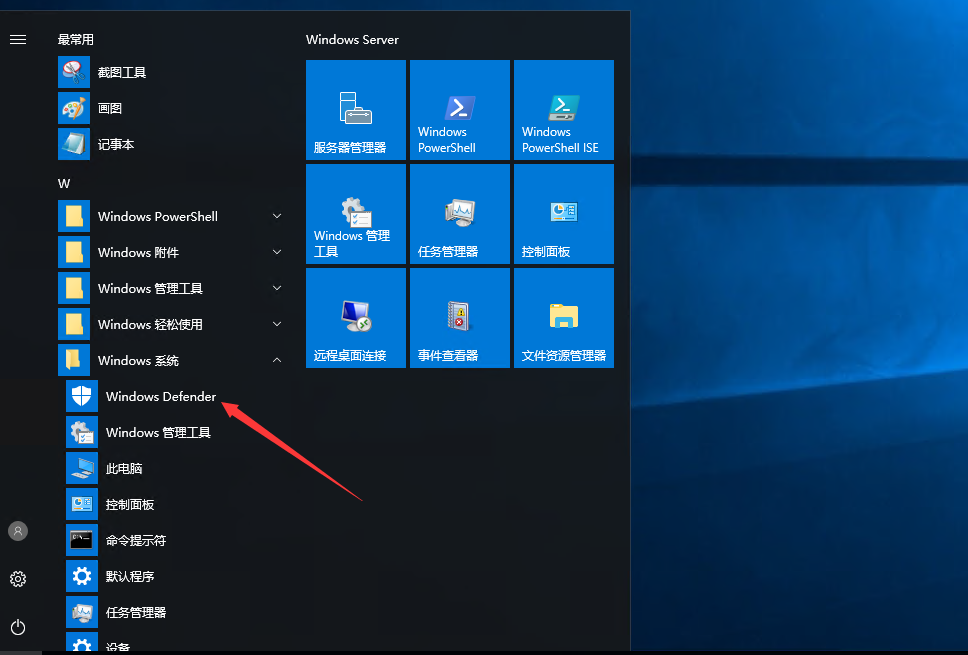This screenshot has height=655, width=968.
Task: Jump to letter index via the W header
Action: [x=64, y=183]
